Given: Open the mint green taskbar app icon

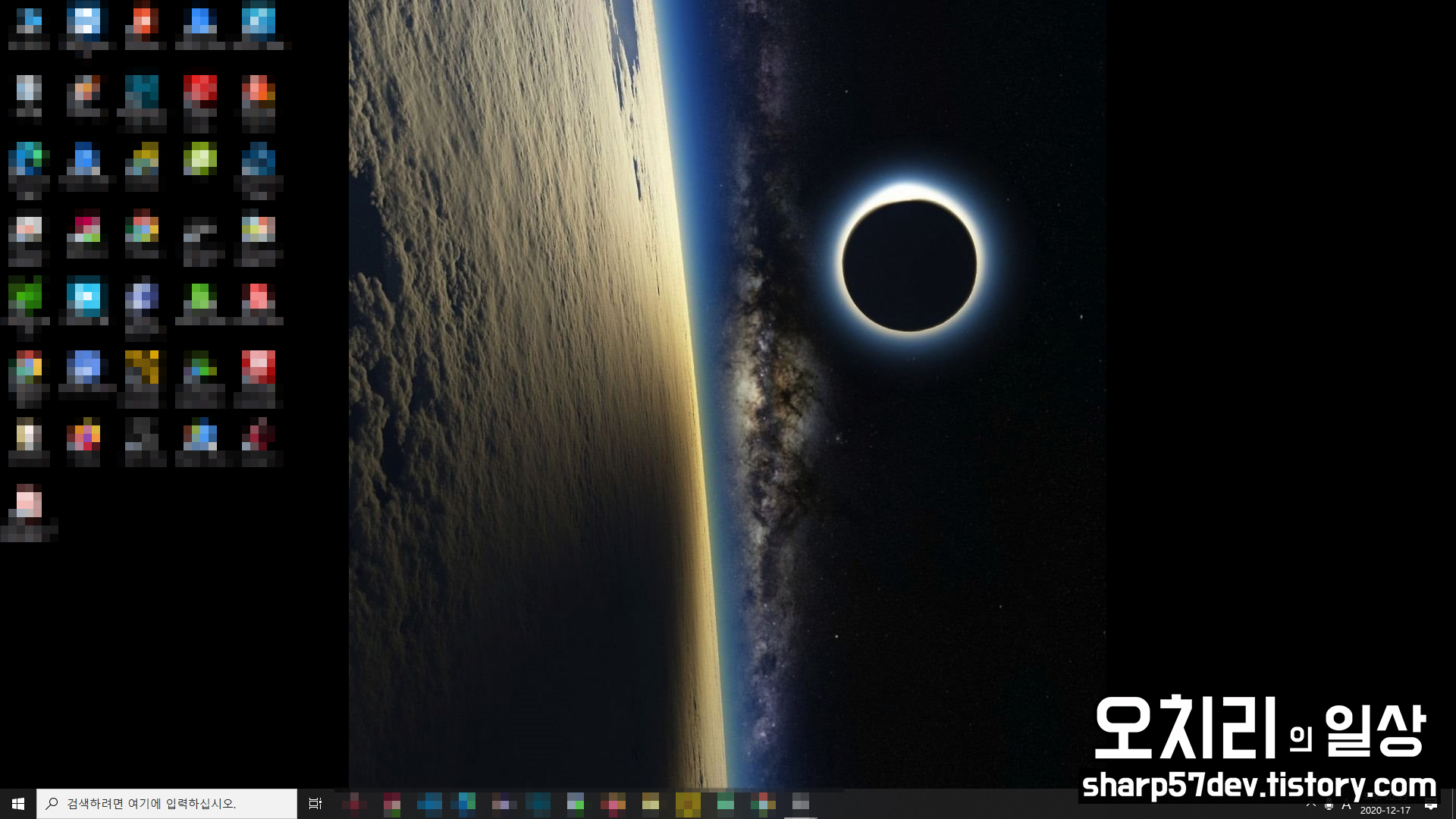Looking at the screenshot, I should [x=726, y=803].
